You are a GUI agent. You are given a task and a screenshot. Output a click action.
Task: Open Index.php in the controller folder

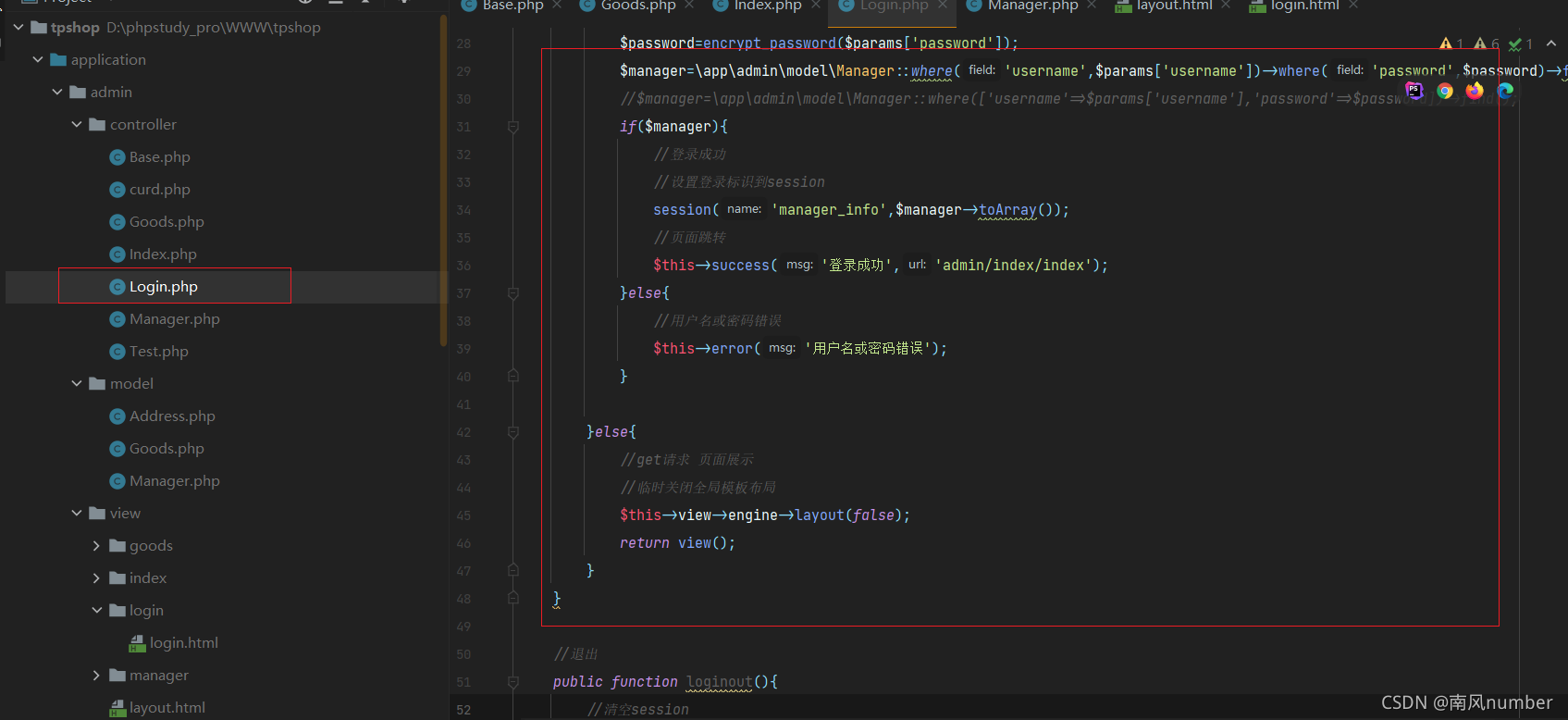click(163, 254)
